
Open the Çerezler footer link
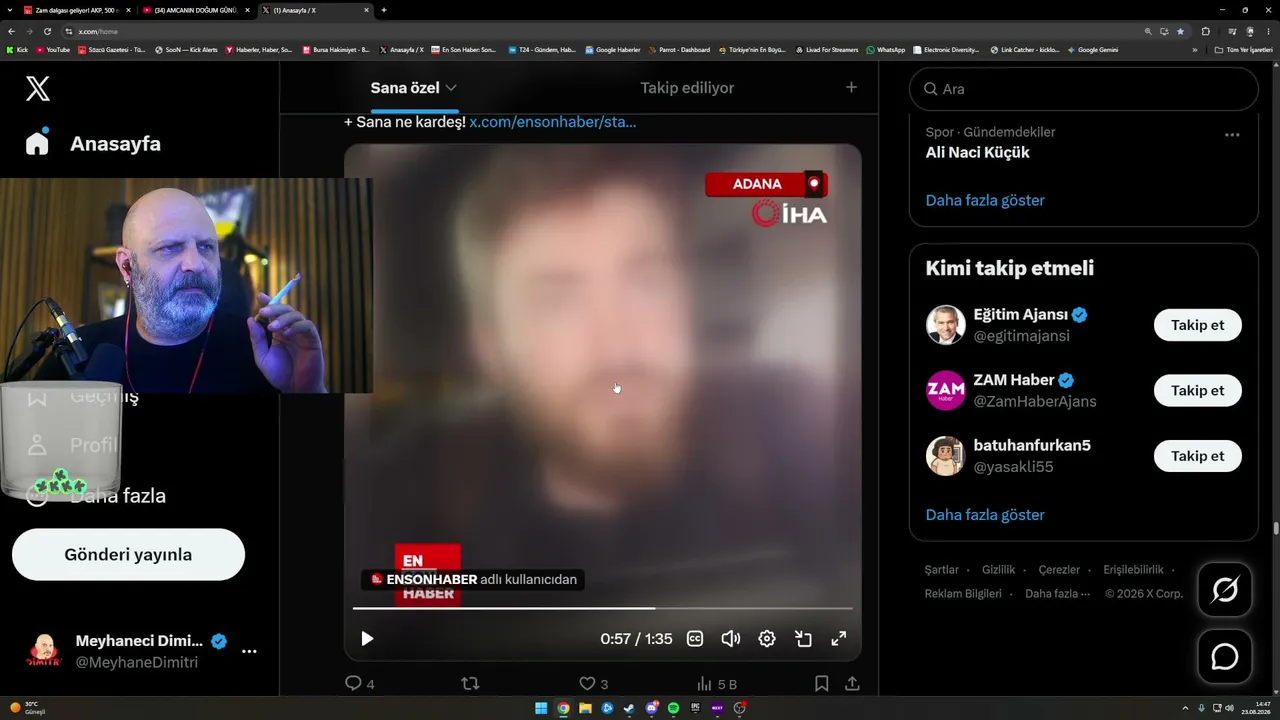(1059, 570)
